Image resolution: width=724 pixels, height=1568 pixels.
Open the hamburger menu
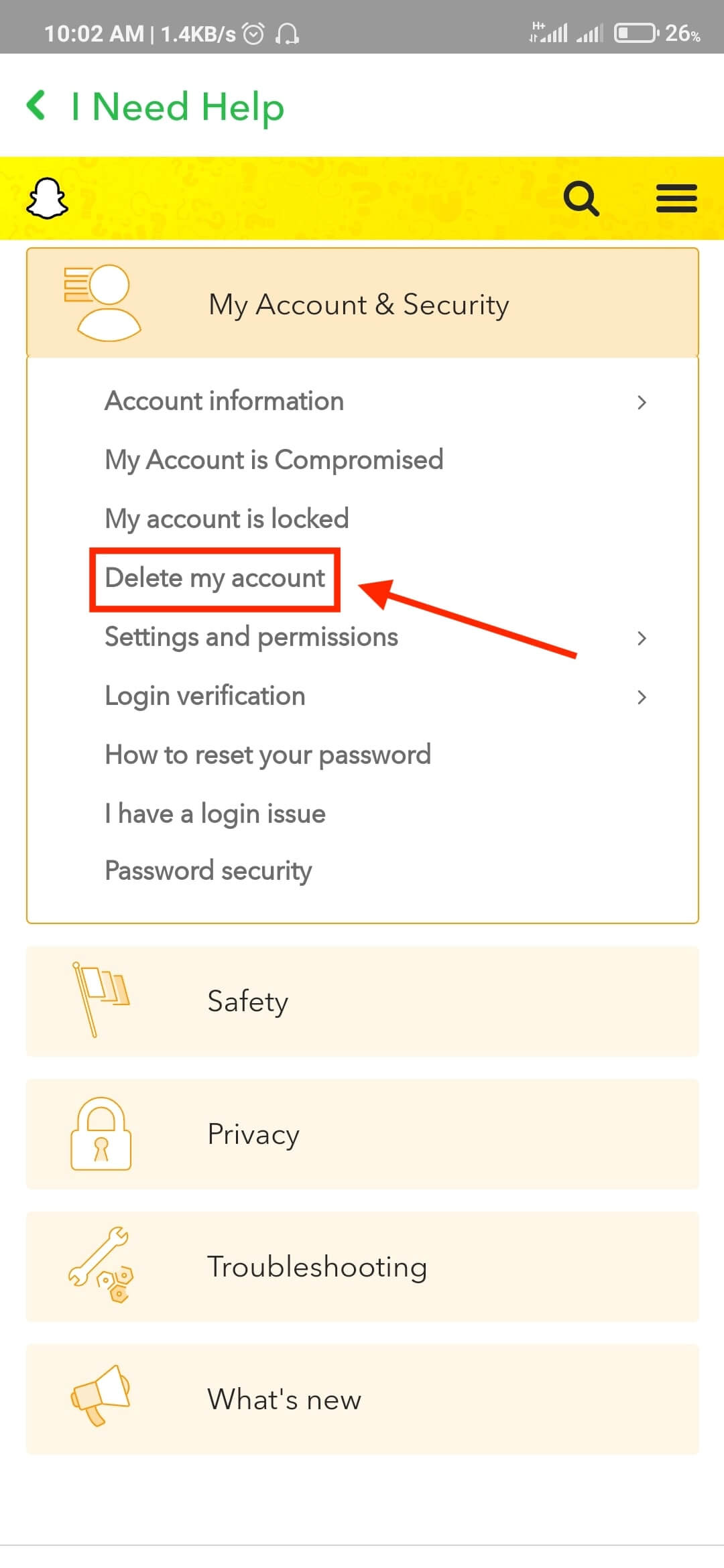pos(676,198)
